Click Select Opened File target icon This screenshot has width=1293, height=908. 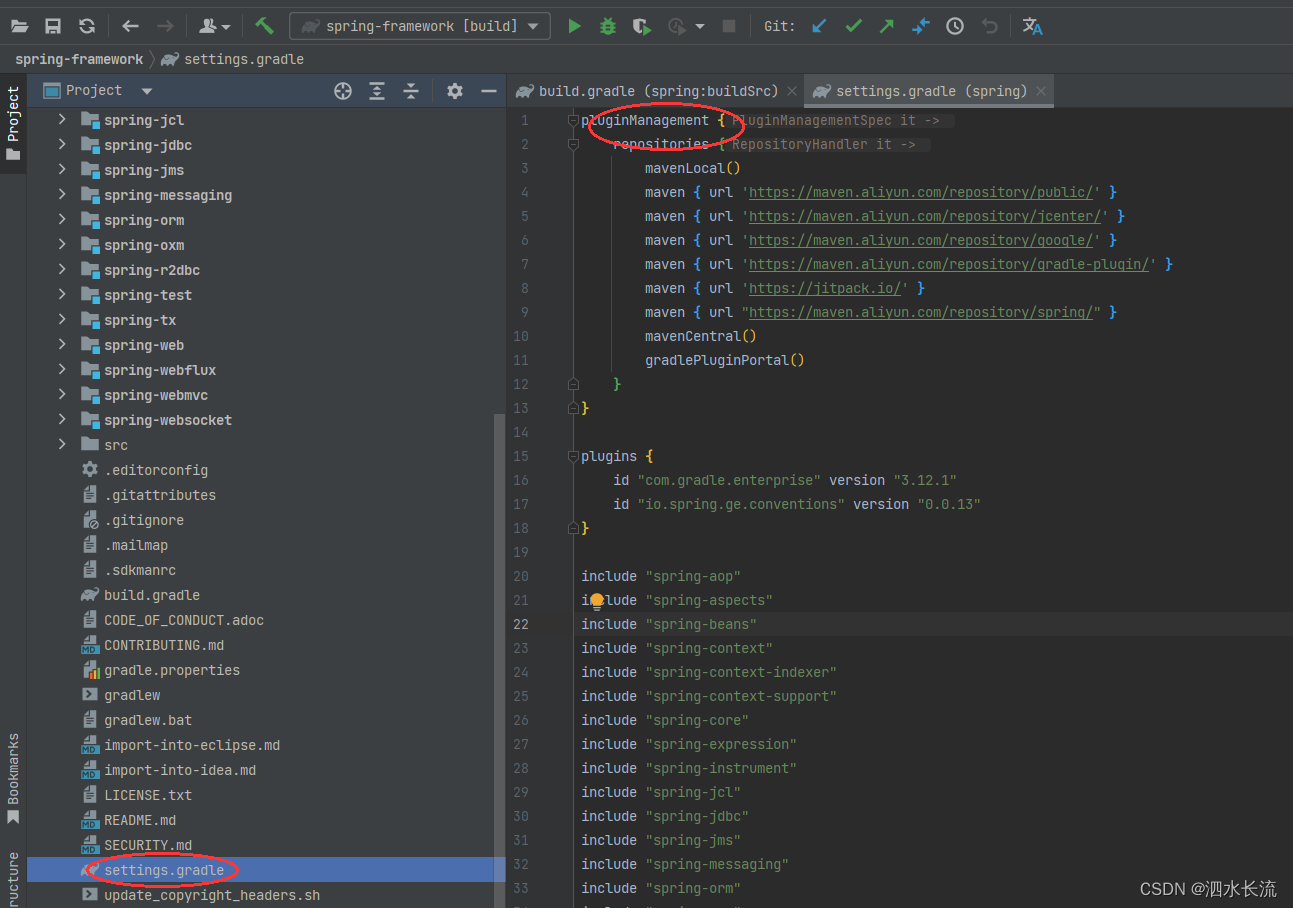(343, 91)
